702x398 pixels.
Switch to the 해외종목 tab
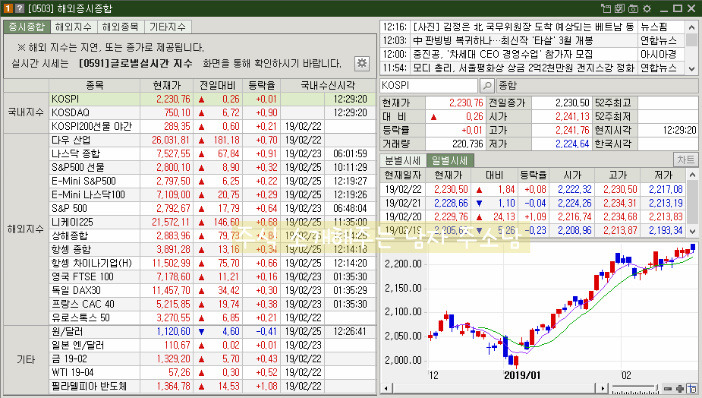pyautogui.click(x=120, y=27)
